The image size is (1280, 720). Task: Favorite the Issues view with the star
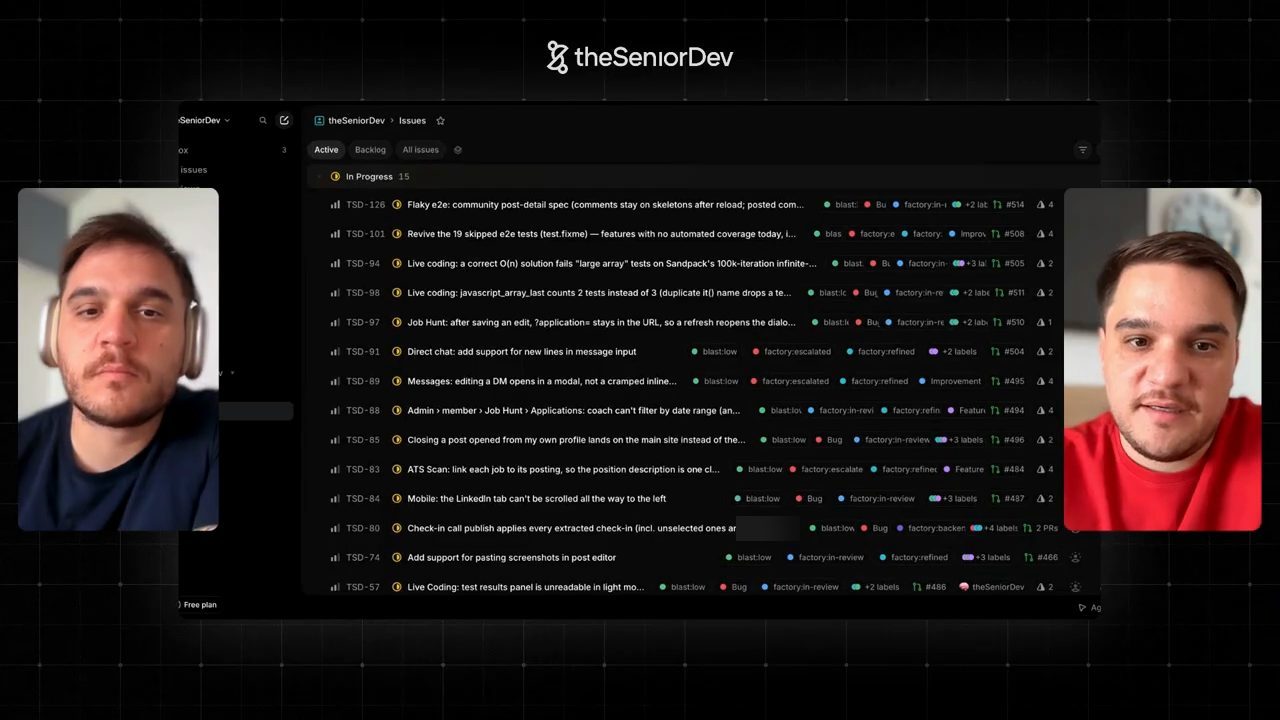tap(440, 121)
